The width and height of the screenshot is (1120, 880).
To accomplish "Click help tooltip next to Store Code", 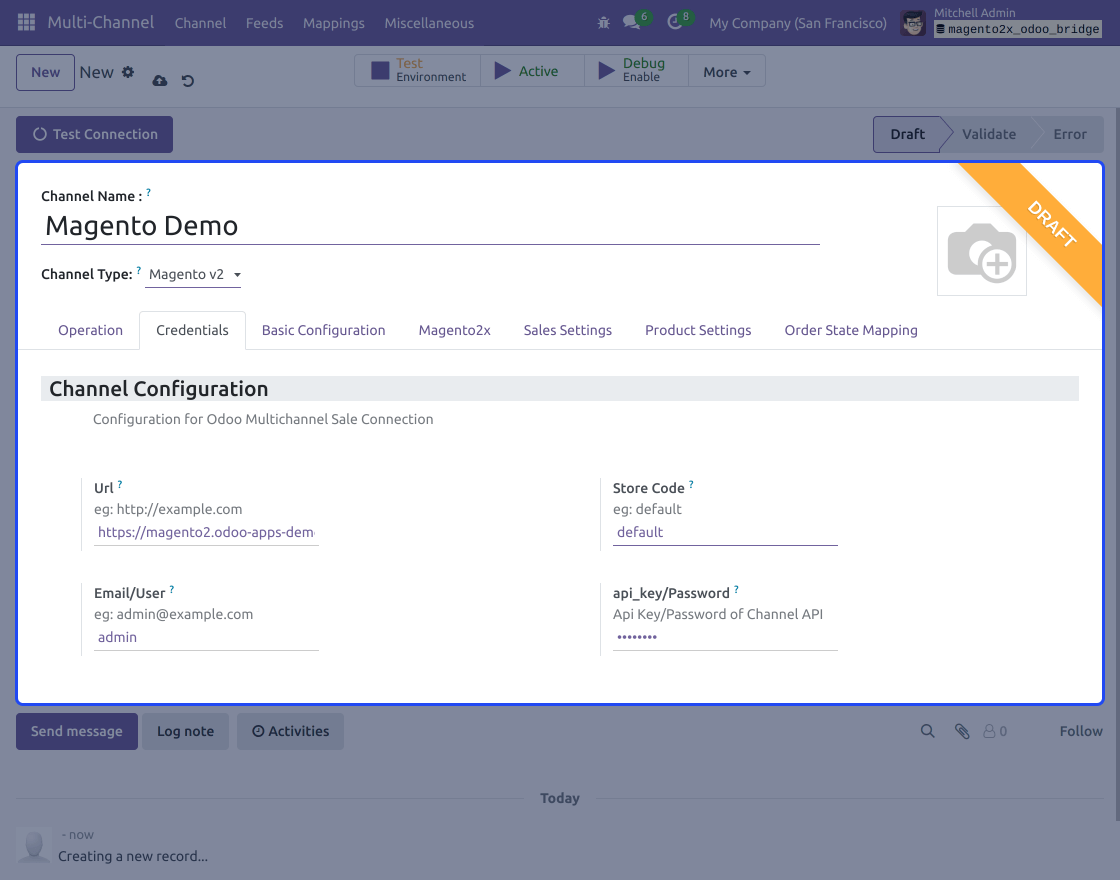I will [691, 484].
